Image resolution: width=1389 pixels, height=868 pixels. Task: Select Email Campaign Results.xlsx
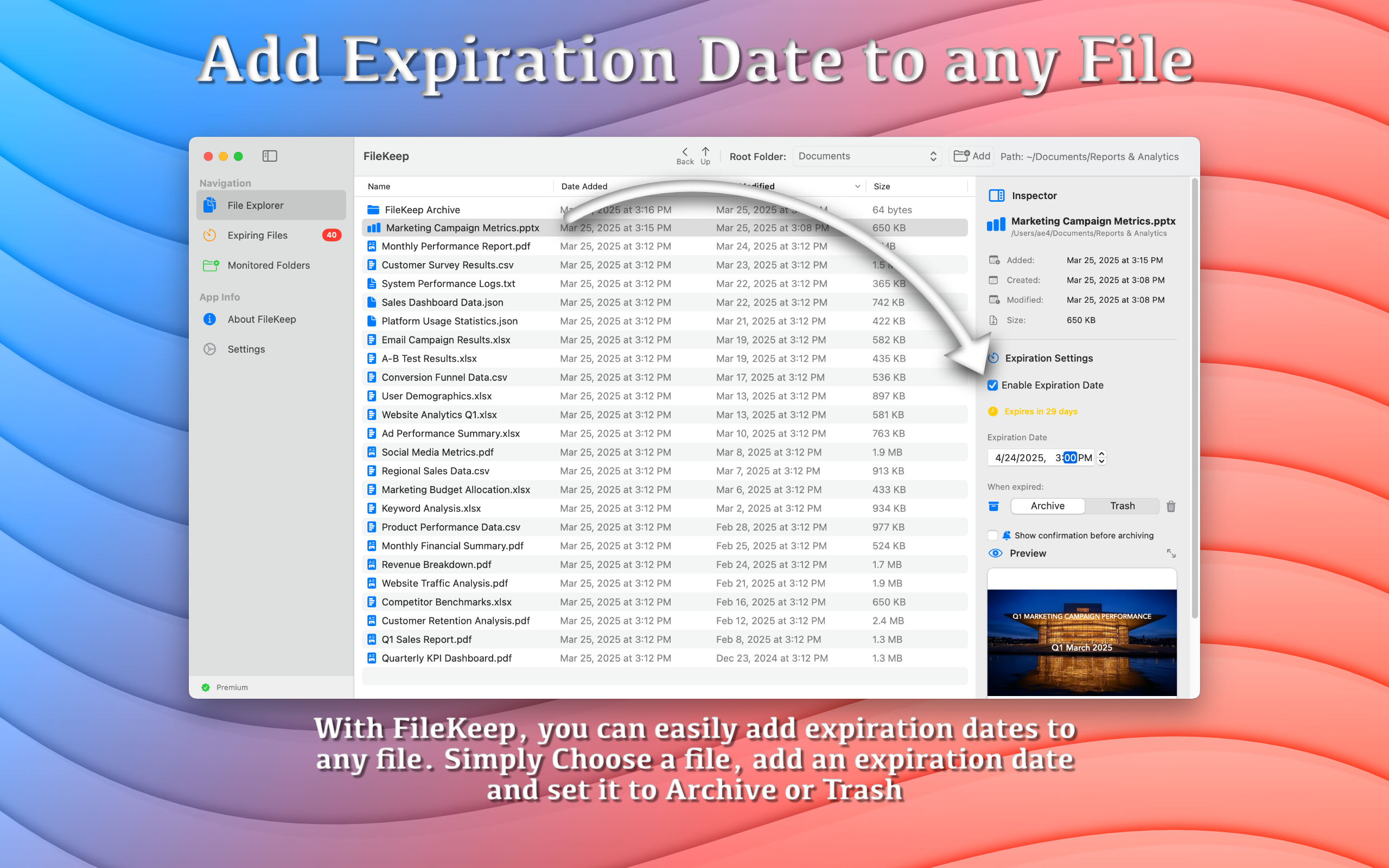click(x=665, y=340)
